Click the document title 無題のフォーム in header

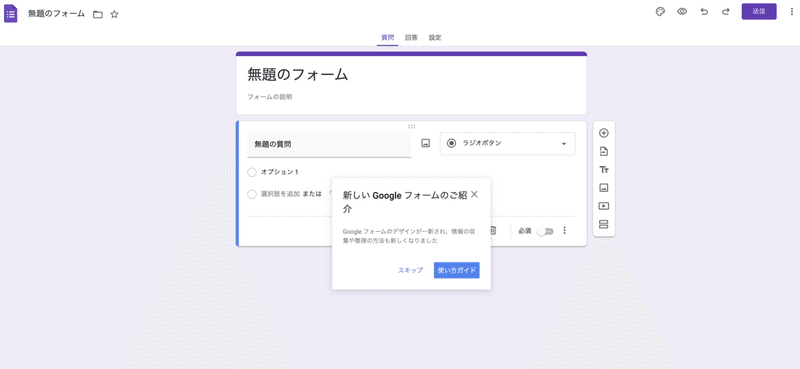click(56, 14)
